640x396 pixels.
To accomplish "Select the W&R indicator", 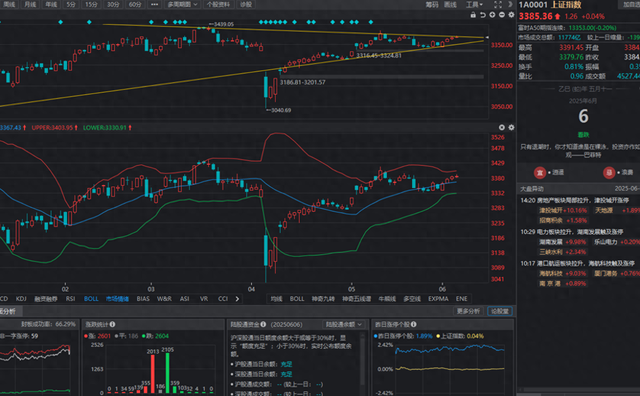I will (x=164, y=299).
